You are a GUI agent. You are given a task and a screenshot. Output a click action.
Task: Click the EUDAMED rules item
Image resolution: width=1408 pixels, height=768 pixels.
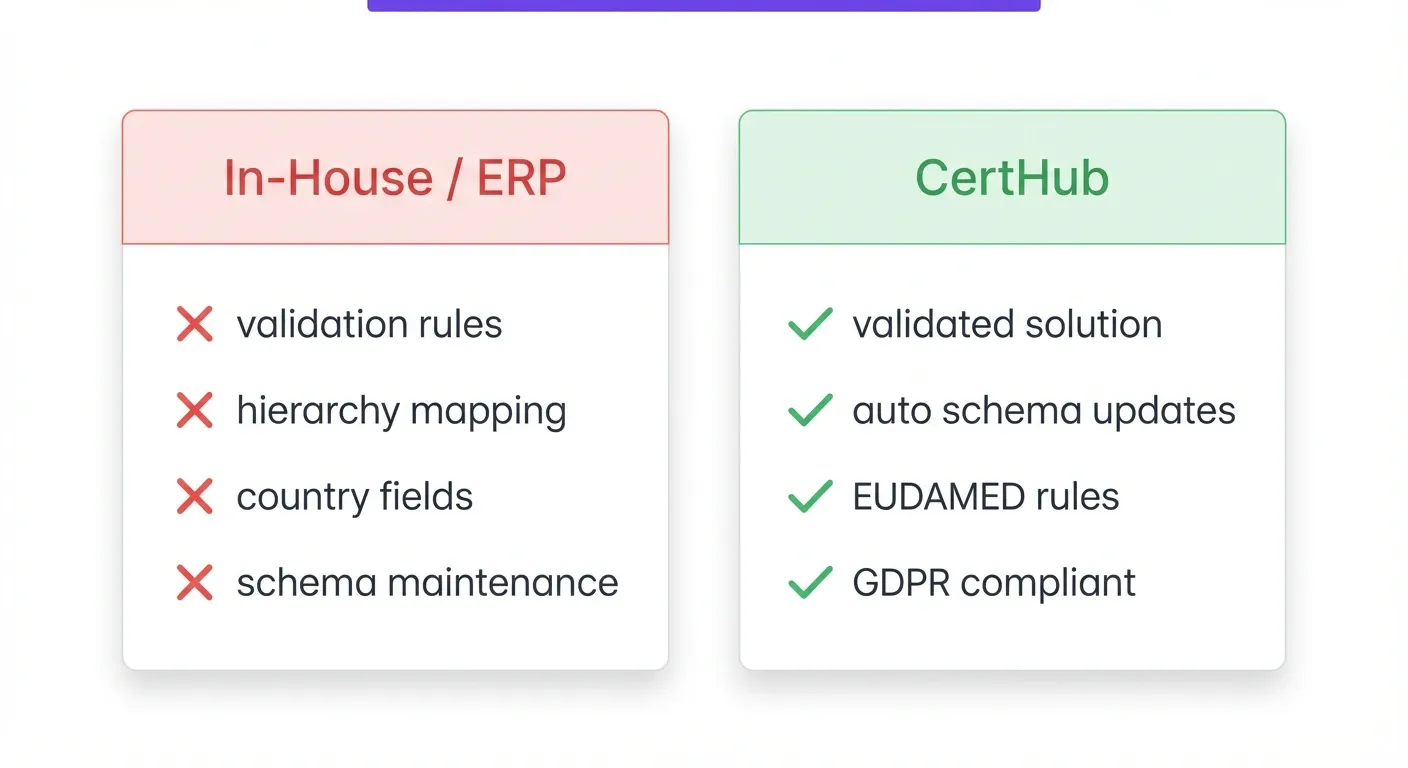tap(985, 496)
